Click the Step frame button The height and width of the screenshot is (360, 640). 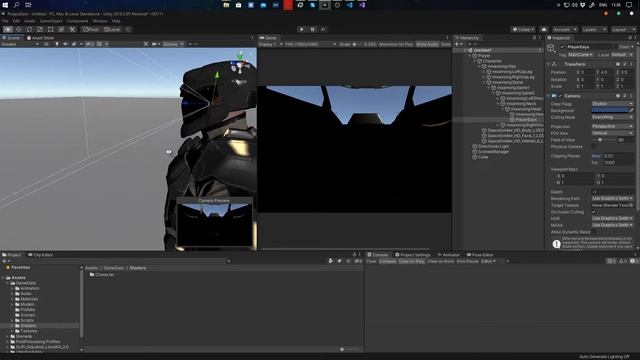pyautogui.click(x=323, y=29)
